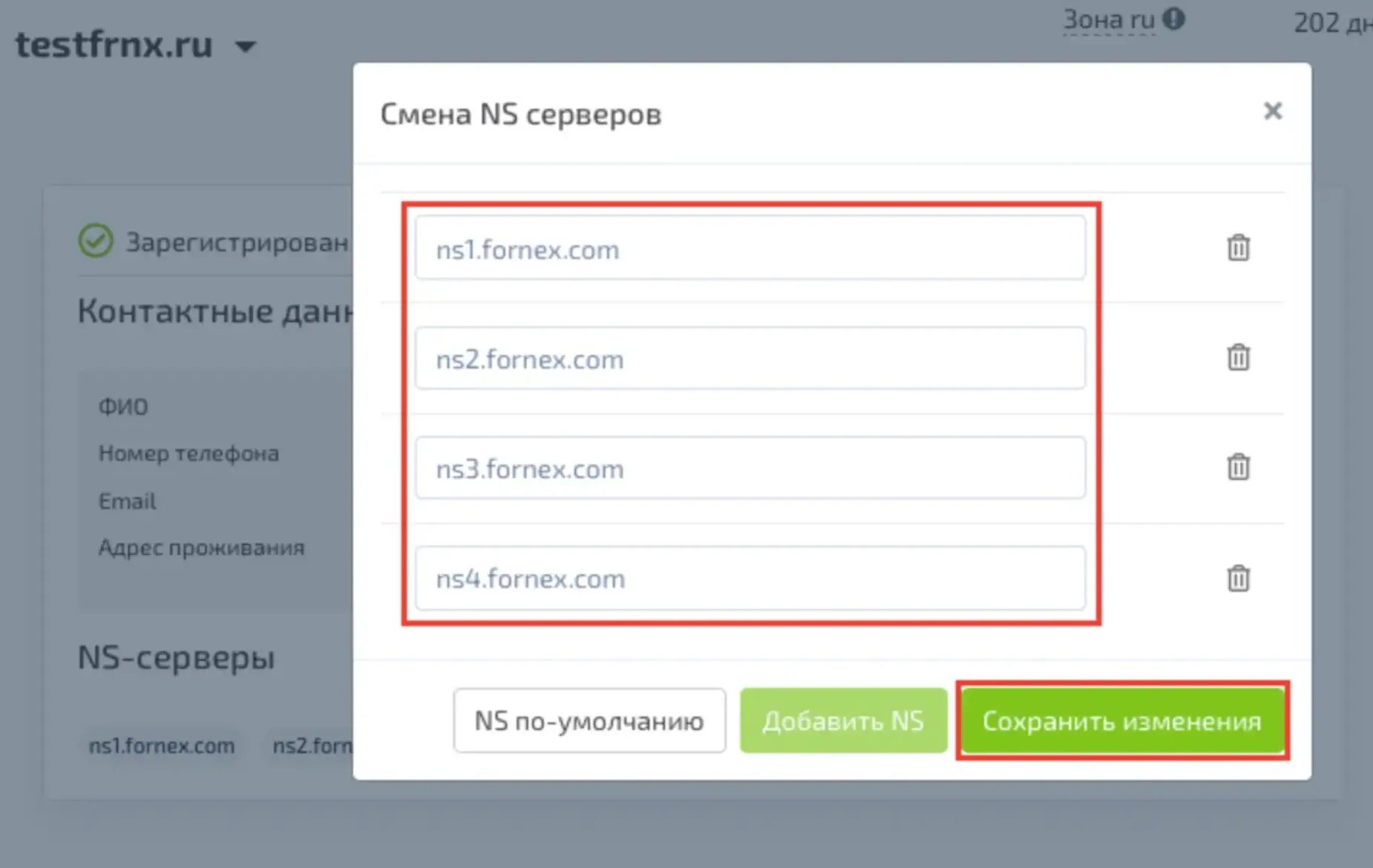This screenshot has width=1373, height=868.
Task: Click inside the ns2.fornex.com input field
Action: pos(750,358)
